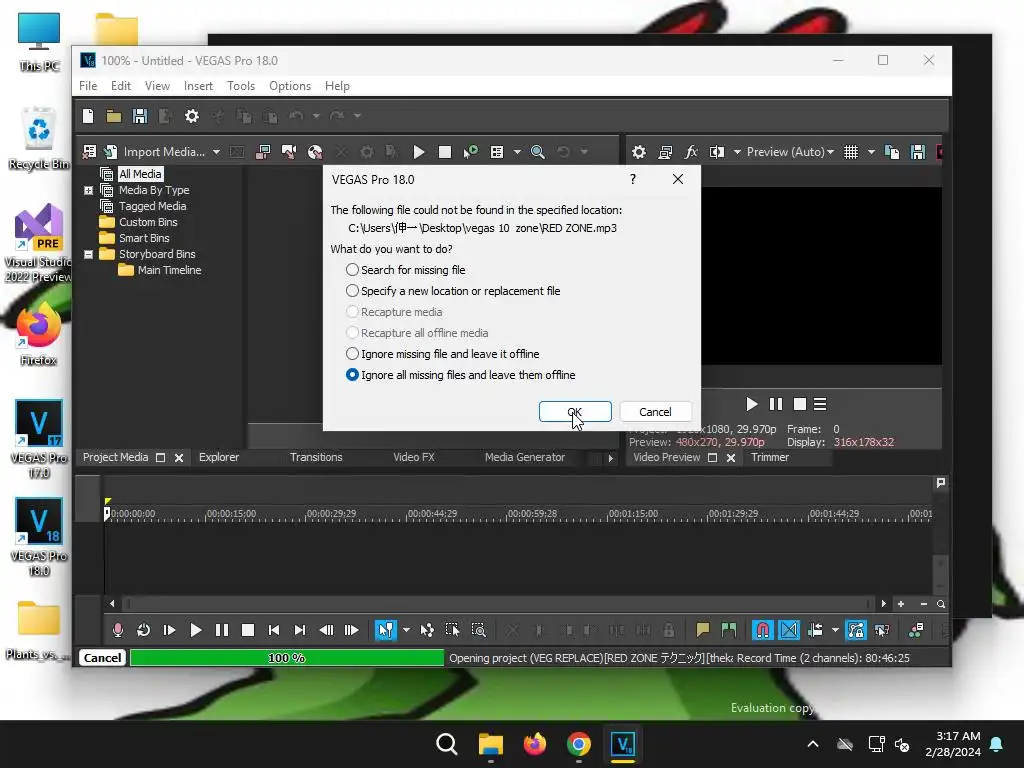Switch to the Video FX tab

[x=413, y=457]
